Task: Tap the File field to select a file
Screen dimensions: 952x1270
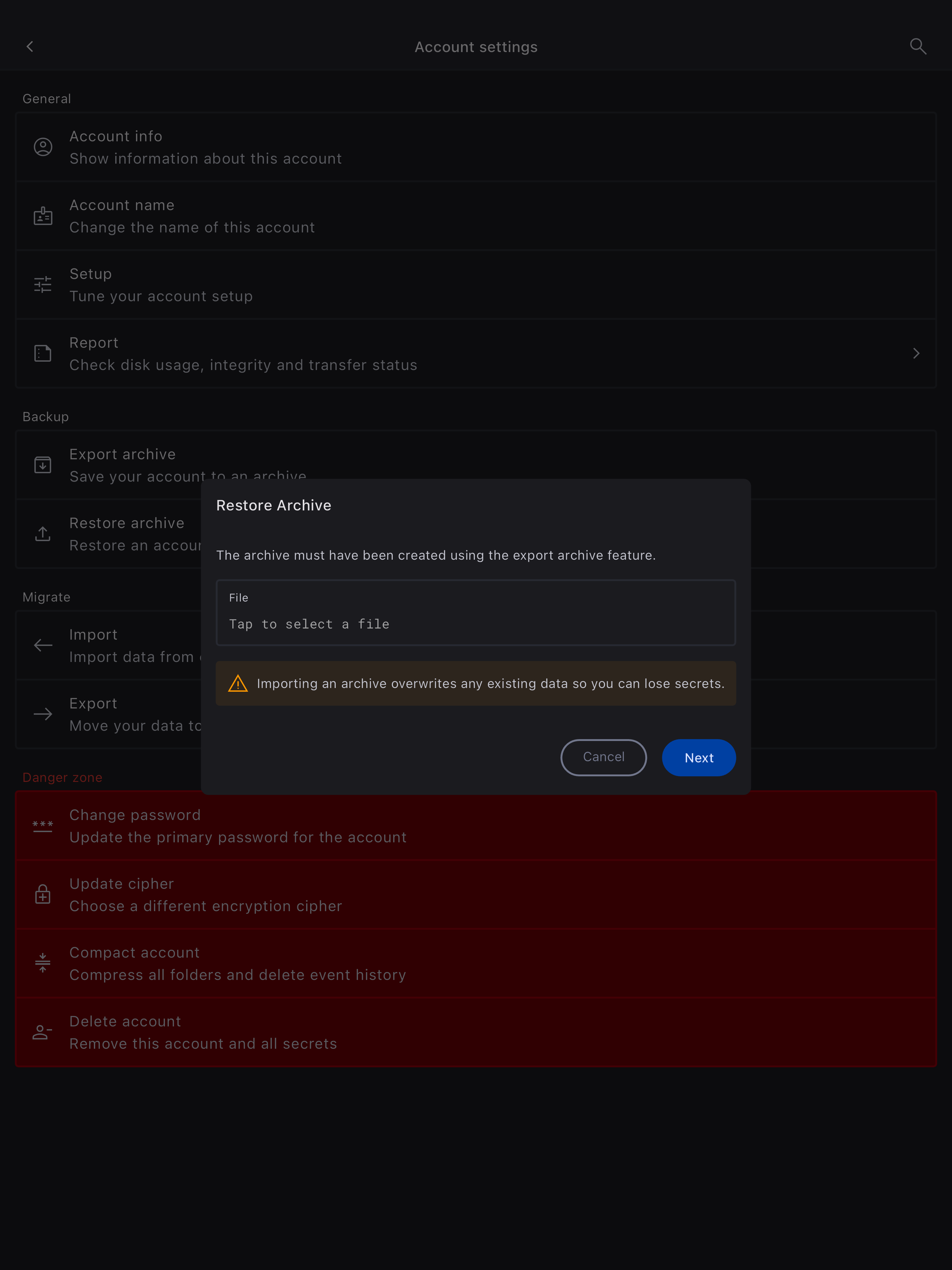Action: pyautogui.click(x=476, y=613)
